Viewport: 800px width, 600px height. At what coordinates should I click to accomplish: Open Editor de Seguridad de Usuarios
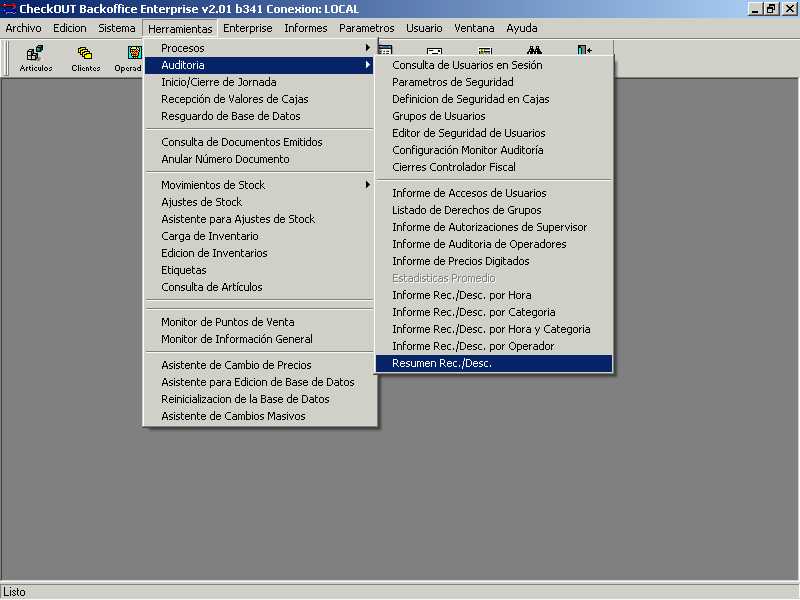(494, 133)
